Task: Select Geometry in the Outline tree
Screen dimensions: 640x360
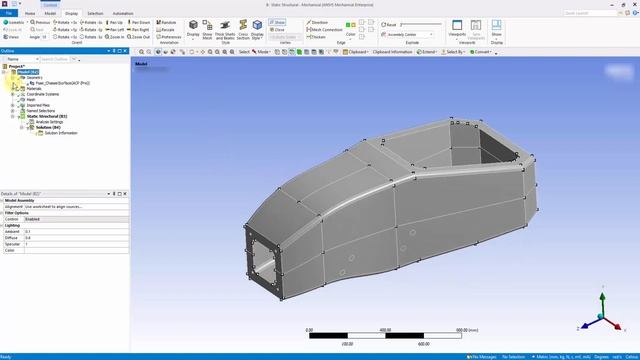Action: click(x=34, y=78)
